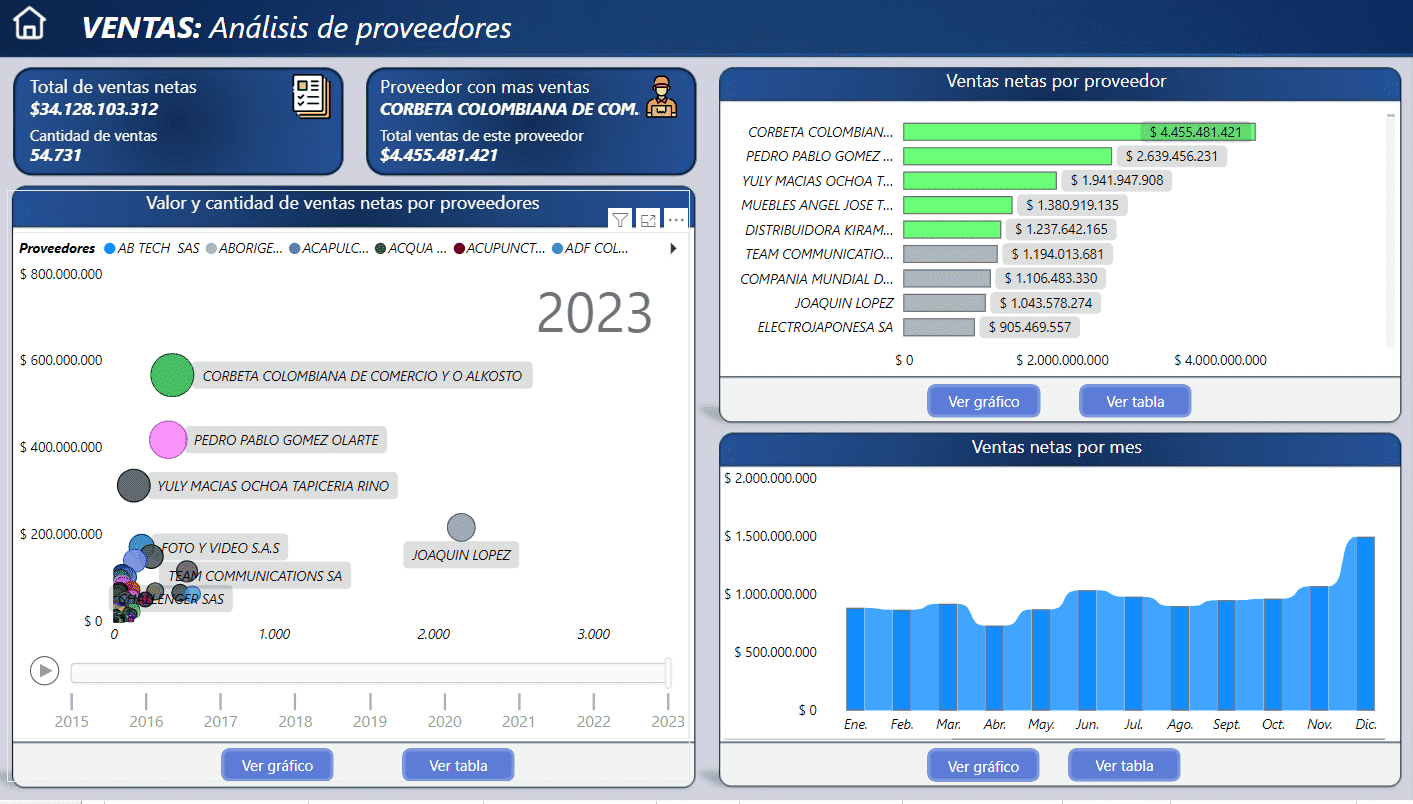Click the 'Ventas netas por mes' title
Viewport: 1413px width, 804px height.
point(1057,447)
